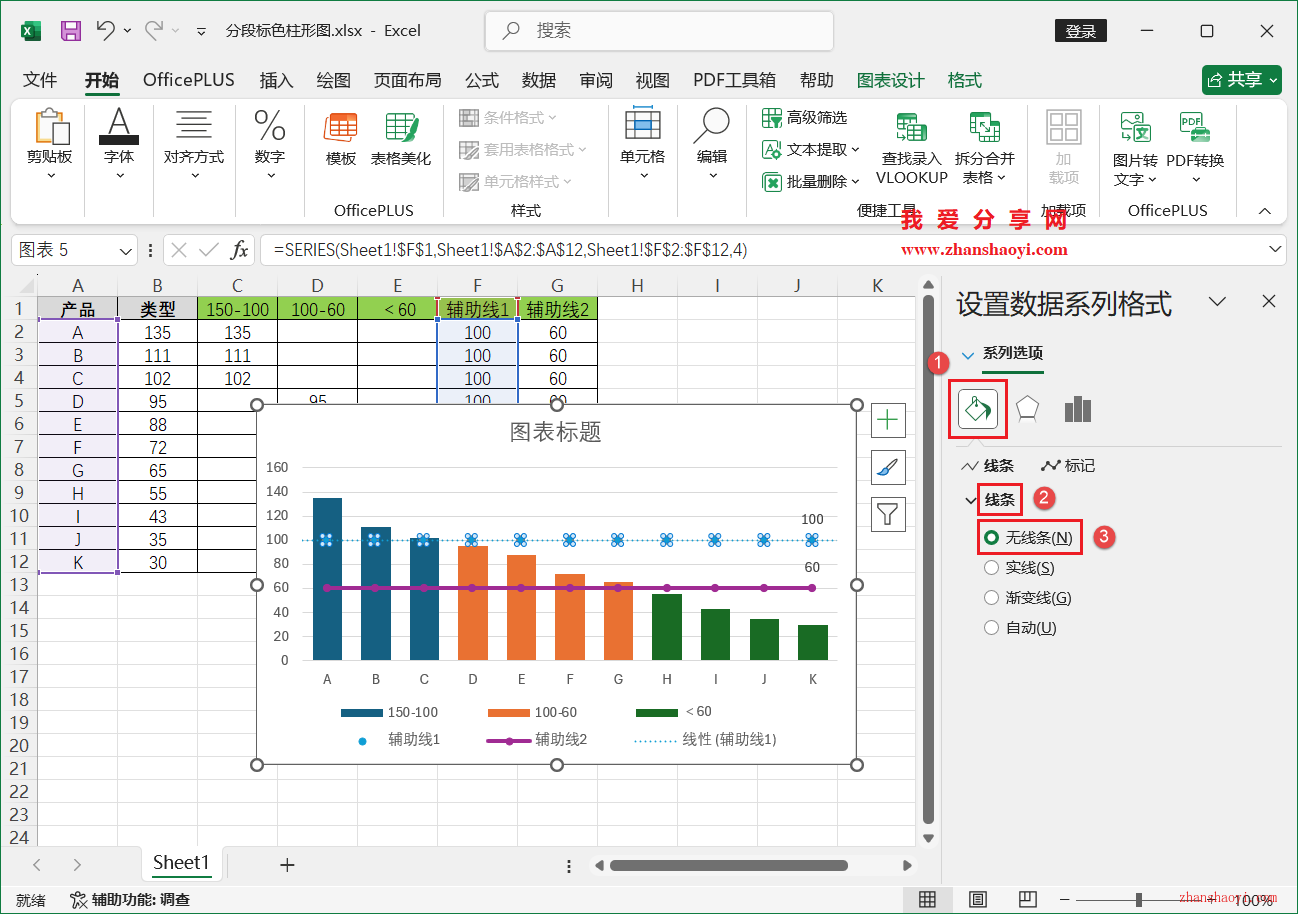Open the 图表 5 name box dropdown
The height and width of the screenshot is (914, 1298).
coord(124,249)
